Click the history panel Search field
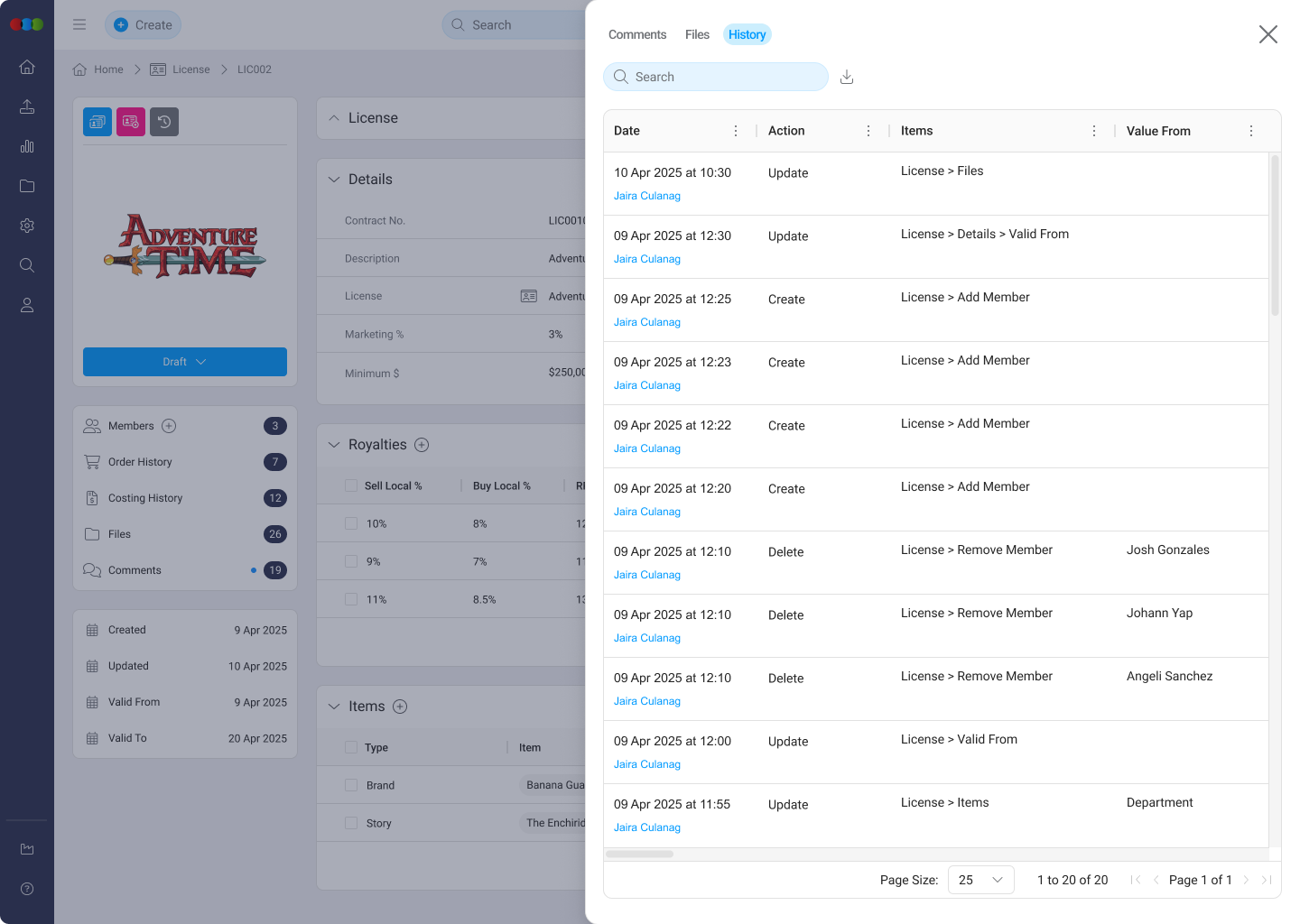This screenshot has height=924, width=1300. pos(716,77)
